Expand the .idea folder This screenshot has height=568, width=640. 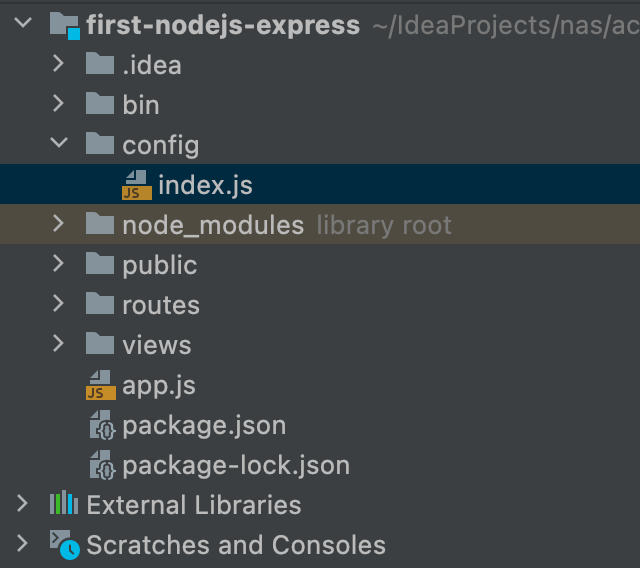[58, 64]
